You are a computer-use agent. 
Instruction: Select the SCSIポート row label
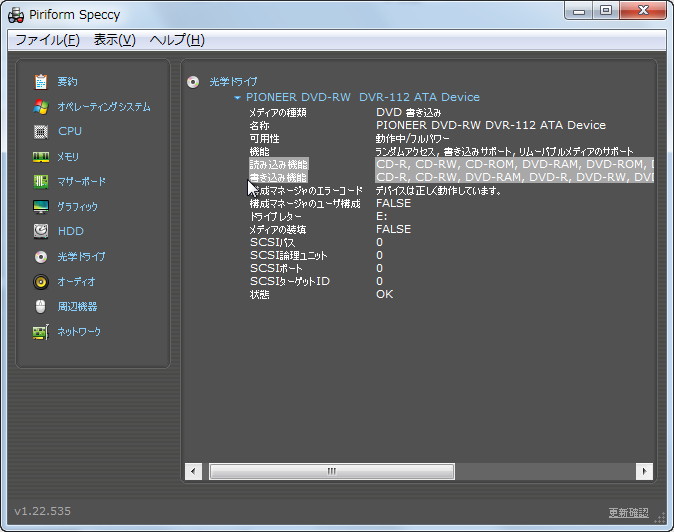pos(276,268)
